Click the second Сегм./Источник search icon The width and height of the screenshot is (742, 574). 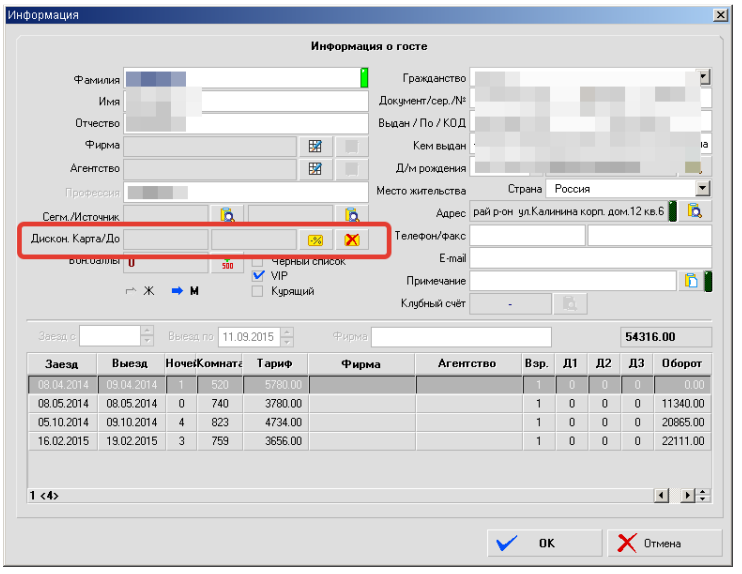(351, 214)
